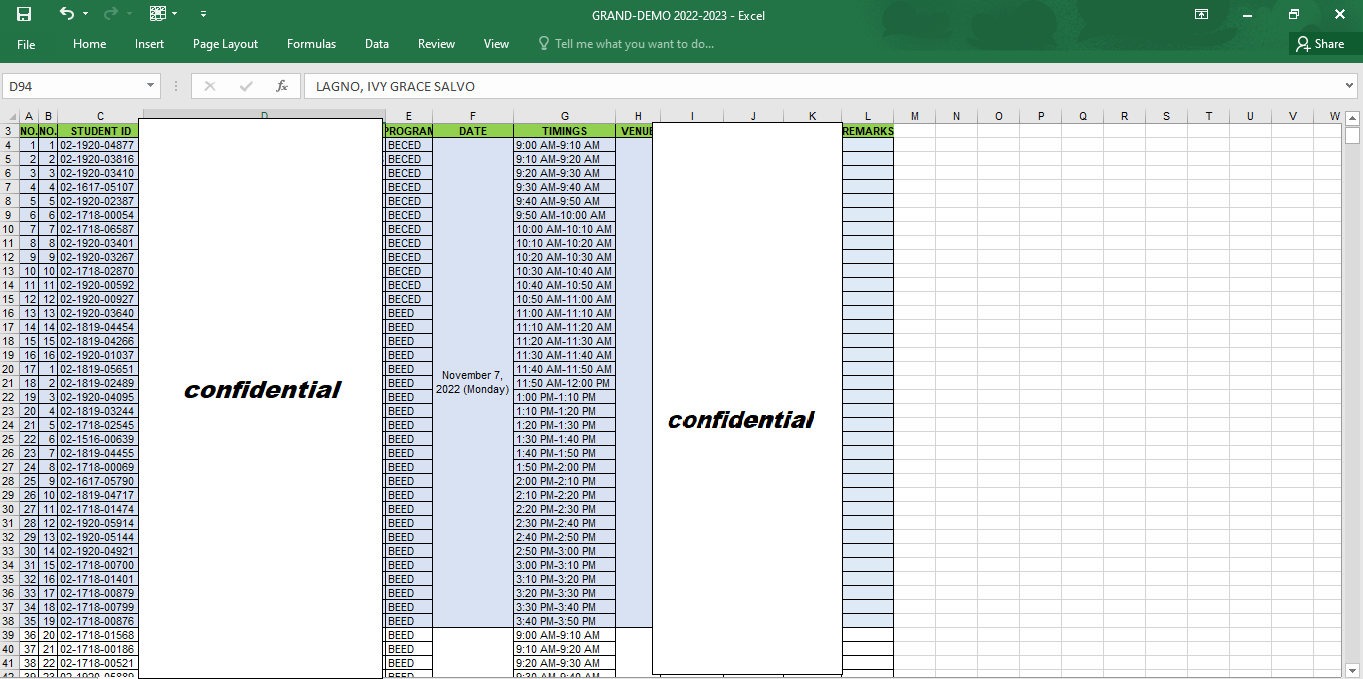Select column F header
1363x679 pixels.
(473, 117)
